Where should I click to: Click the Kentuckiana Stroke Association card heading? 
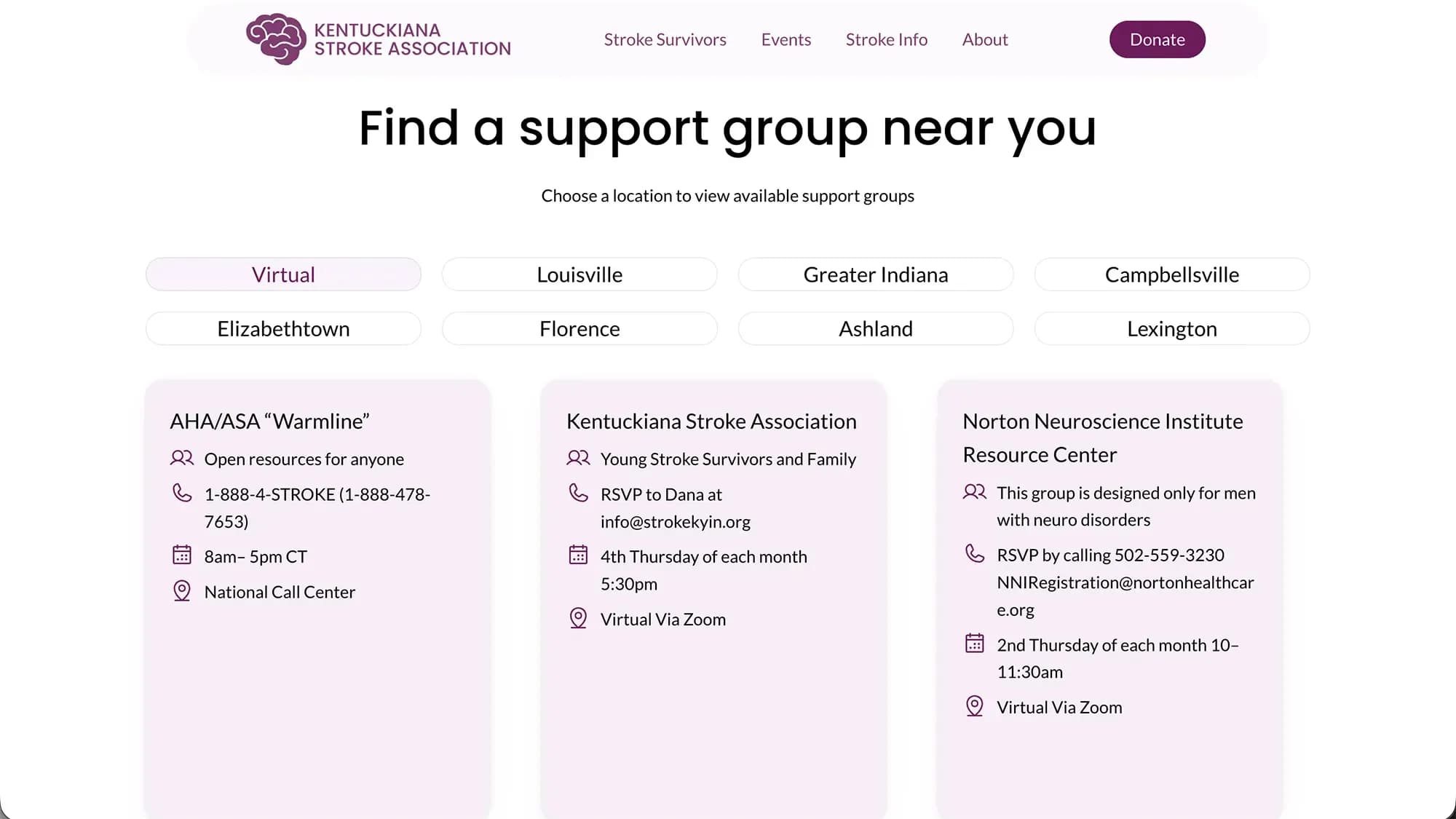point(711,421)
